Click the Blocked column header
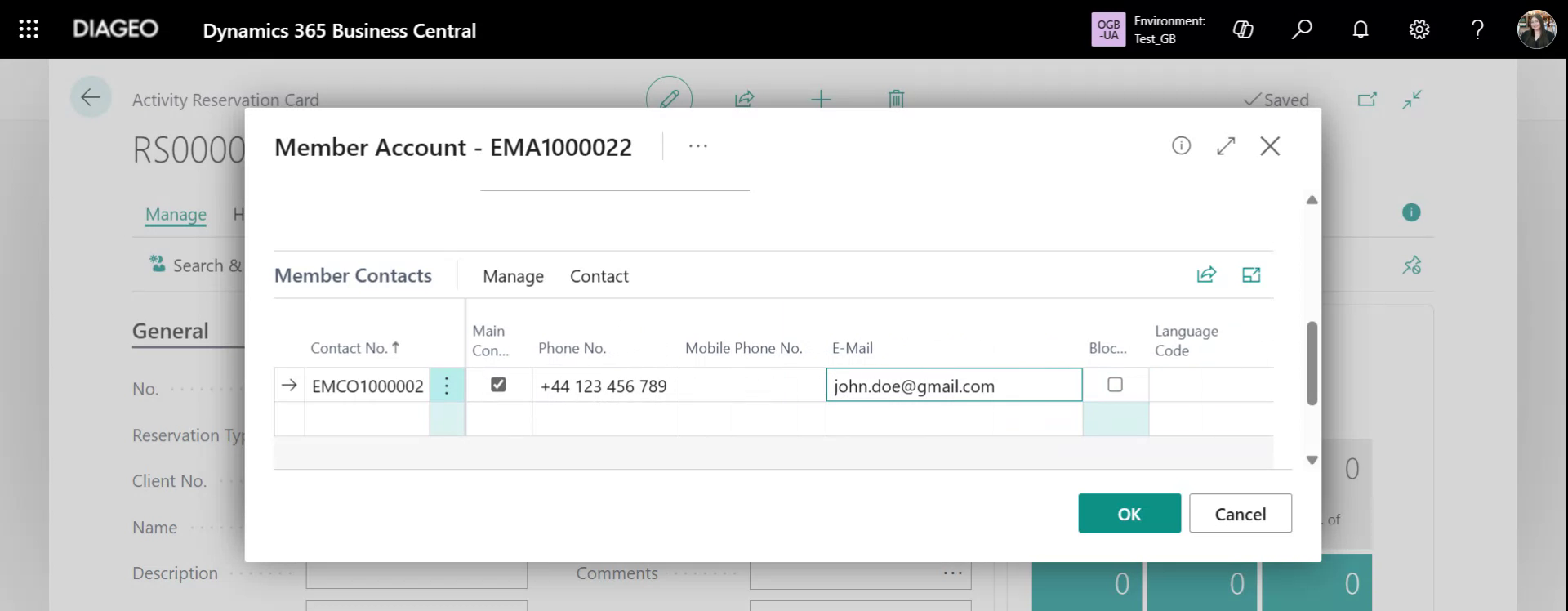The image size is (1568, 611). 1107,348
